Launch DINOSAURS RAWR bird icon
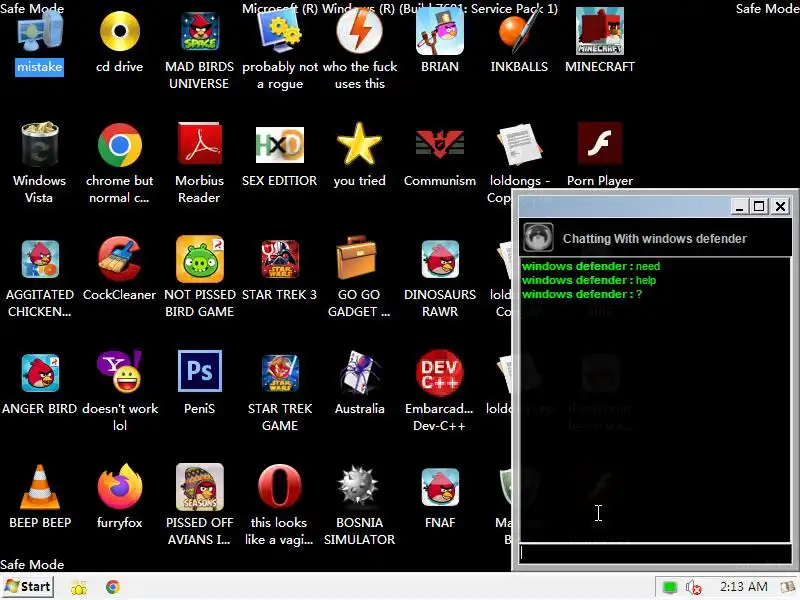This screenshot has width=800, height=600. click(x=440, y=259)
